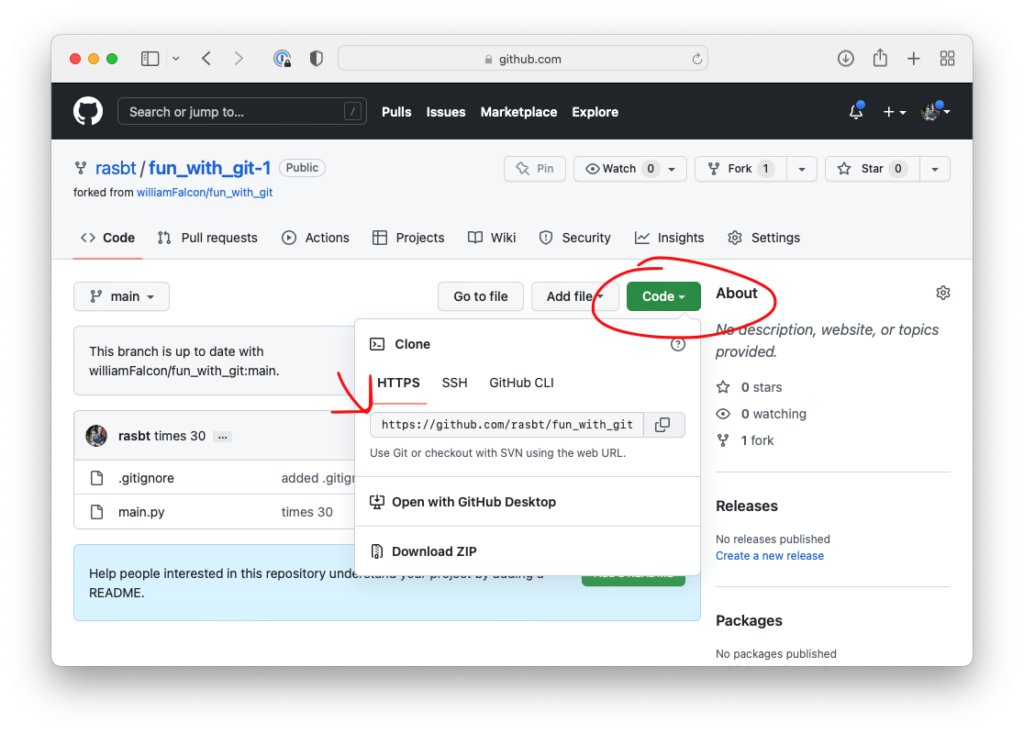1024x734 pixels.
Task: Open your profile avatar menu
Action: 931,111
